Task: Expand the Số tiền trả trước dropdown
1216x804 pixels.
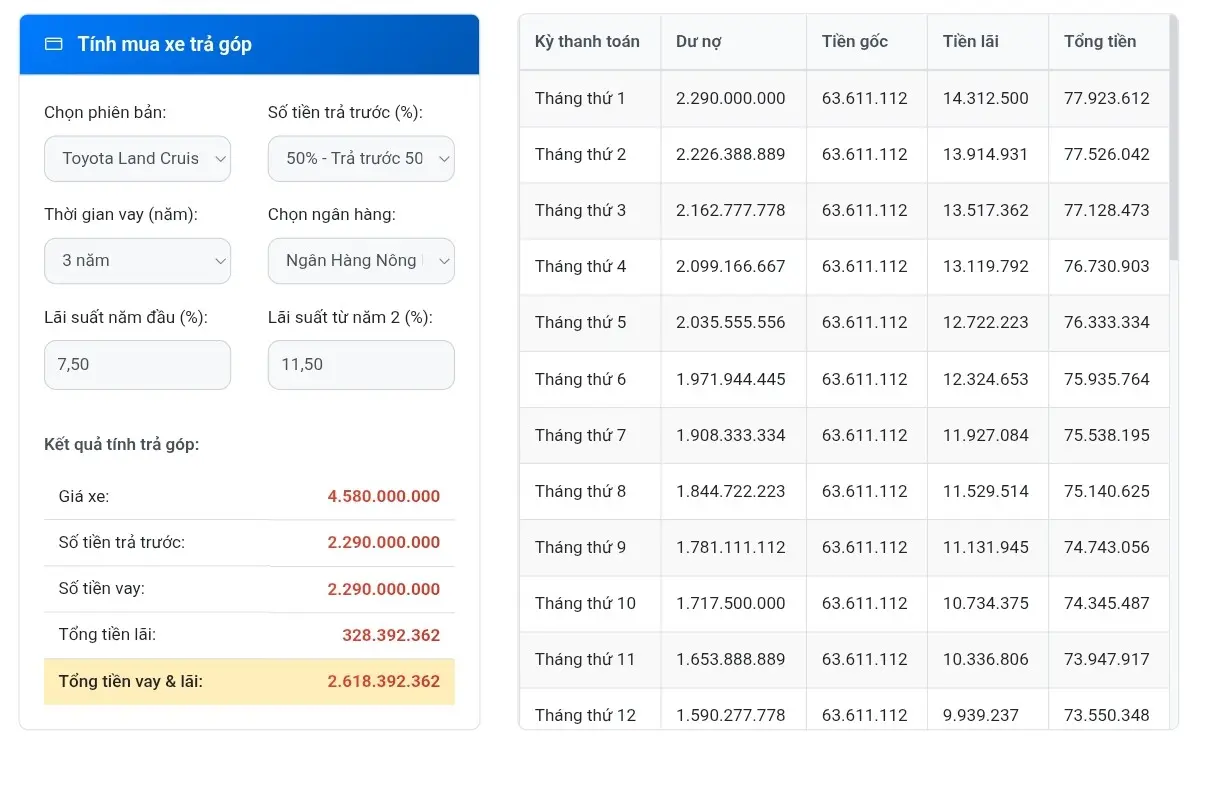Action: (361, 159)
